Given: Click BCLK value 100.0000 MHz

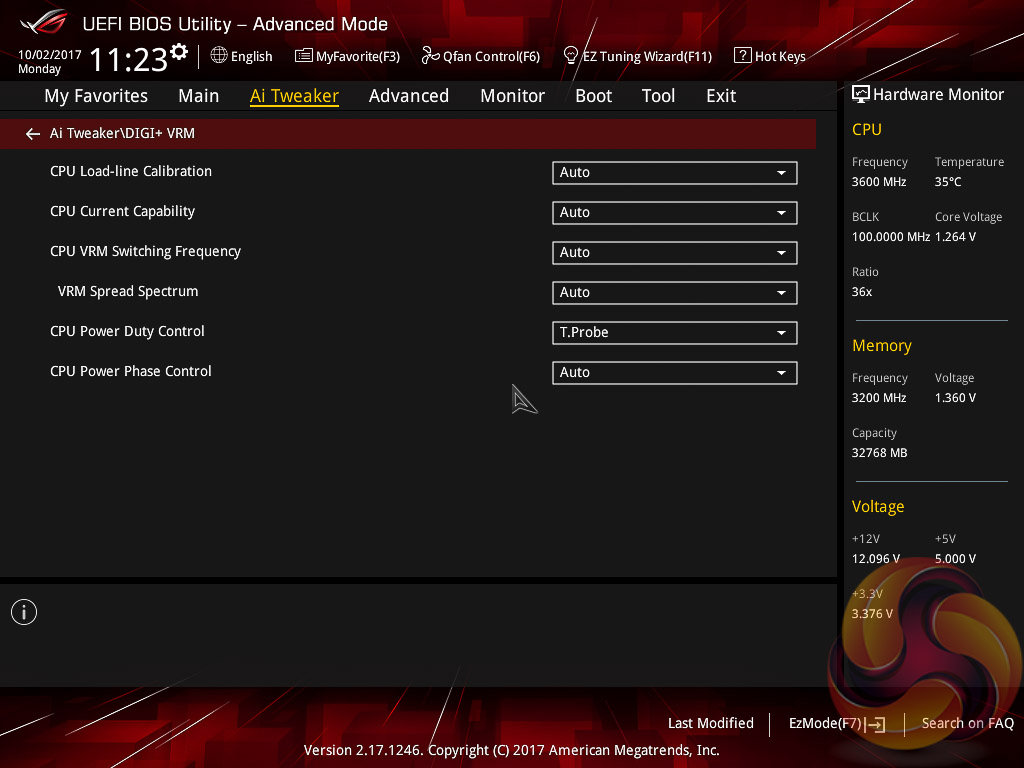Looking at the screenshot, I should [891, 237].
